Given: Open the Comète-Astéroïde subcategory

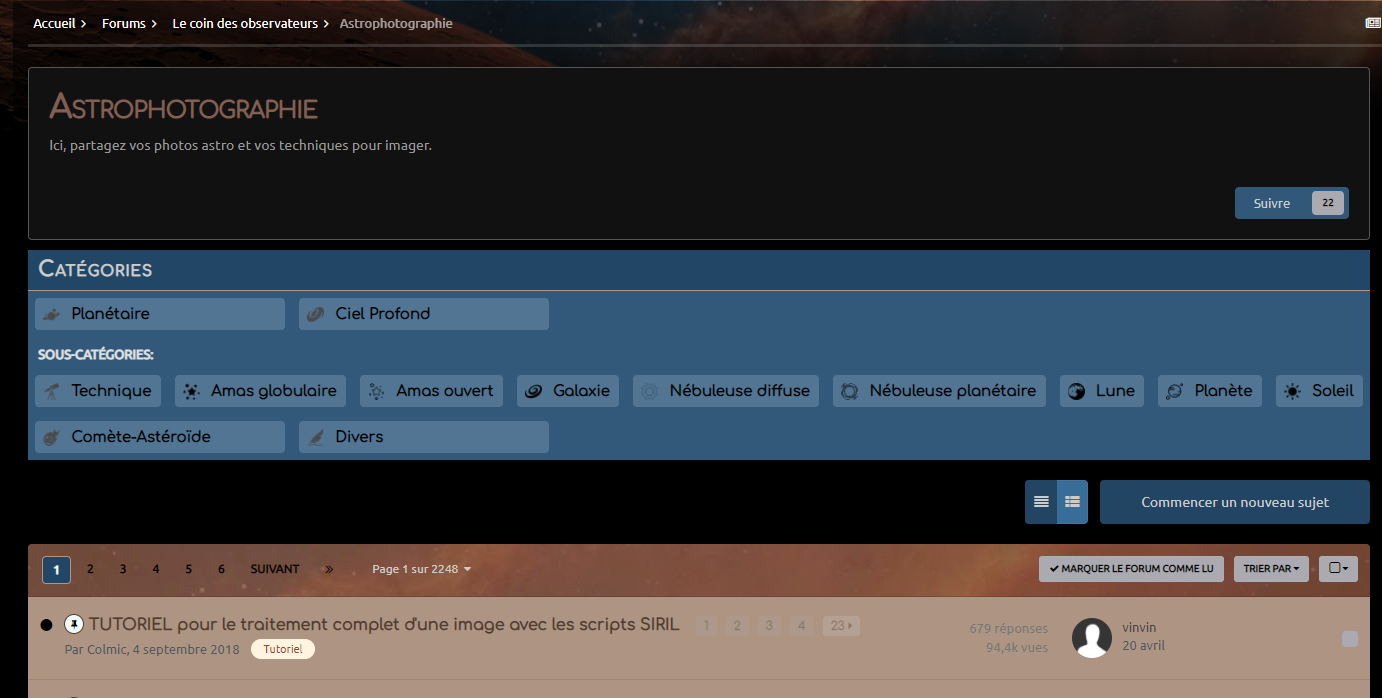Looking at the screenshot, I should 160,437.
